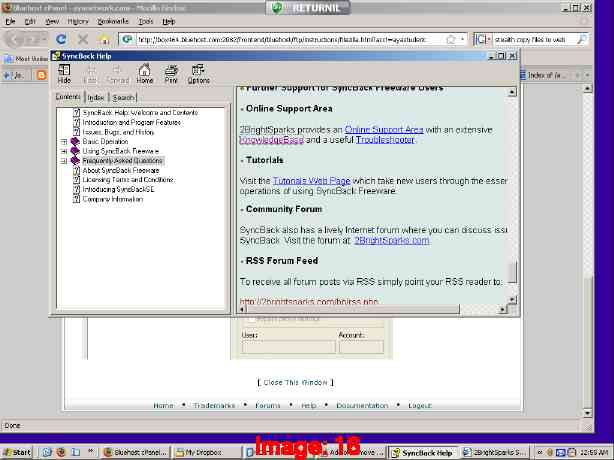The width and height of the screenshot is (614, 460).
Task: Expand the Basic Operation tree node
Action: point(64,141)
